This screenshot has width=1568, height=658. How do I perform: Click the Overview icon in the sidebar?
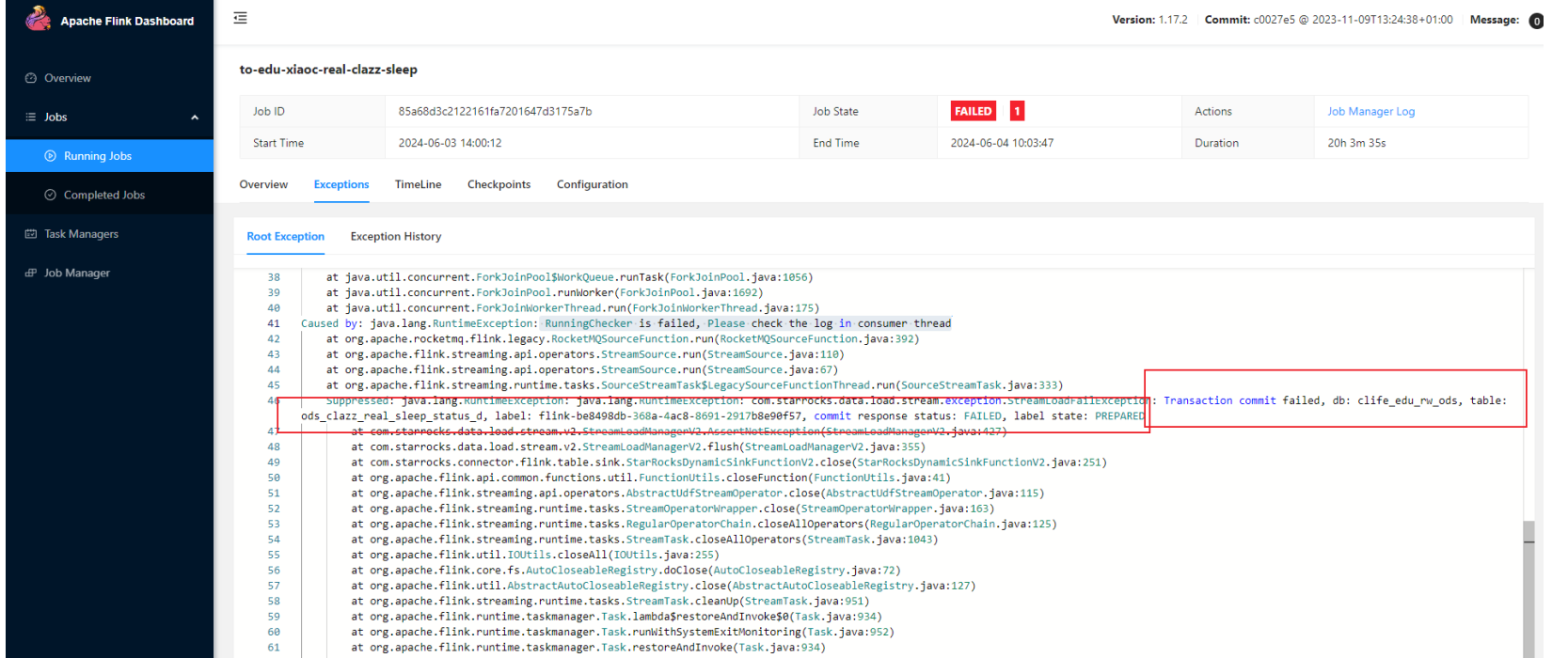click(31, 78)
